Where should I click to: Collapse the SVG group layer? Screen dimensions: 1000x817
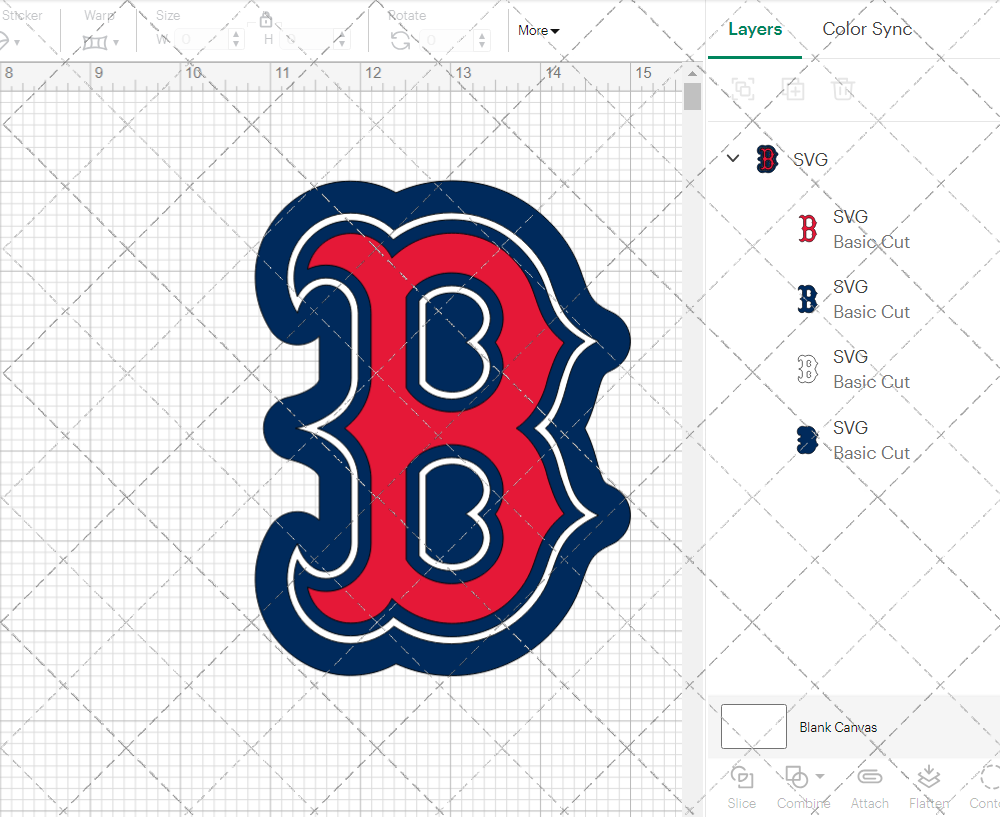[x=733, y=159]
